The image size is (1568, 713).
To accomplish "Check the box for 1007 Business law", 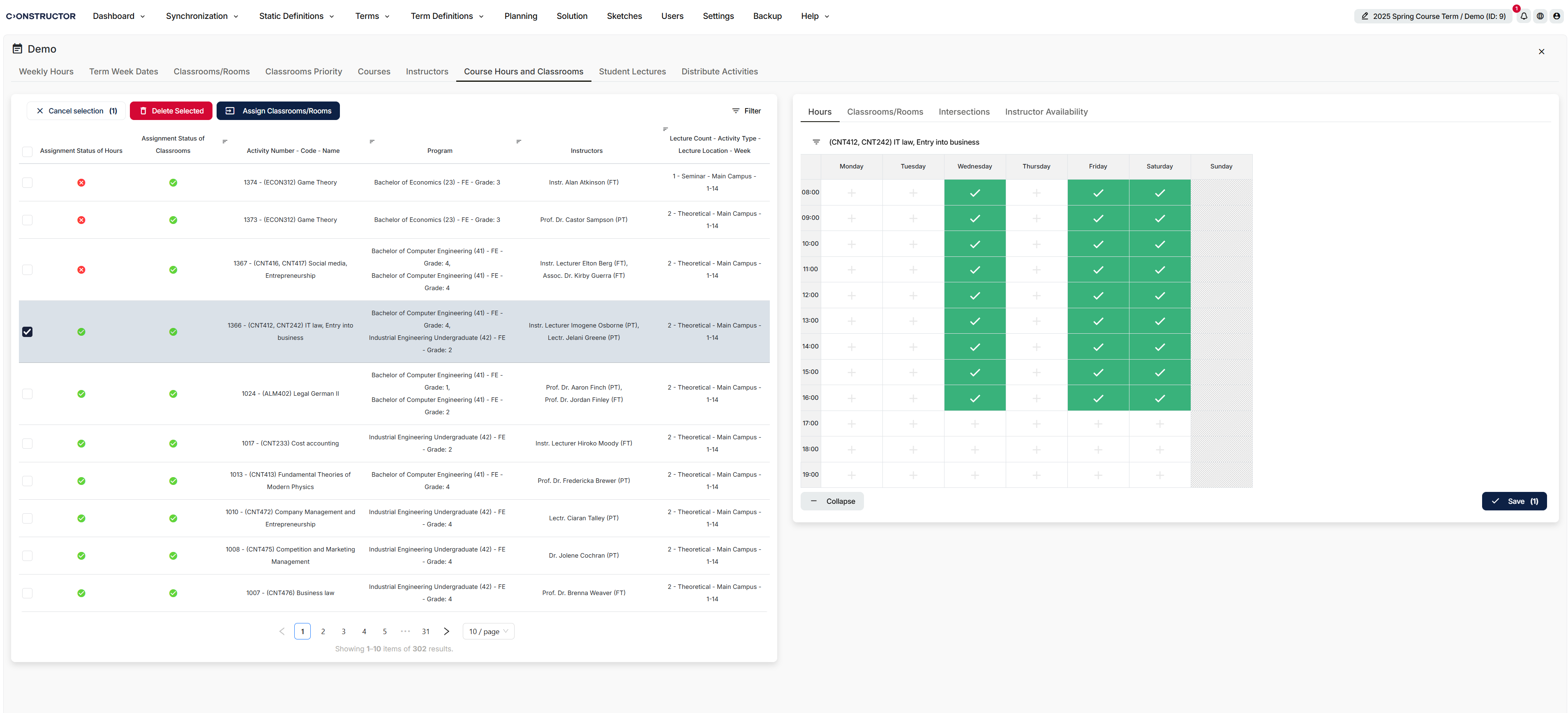I will pos(28,593).
